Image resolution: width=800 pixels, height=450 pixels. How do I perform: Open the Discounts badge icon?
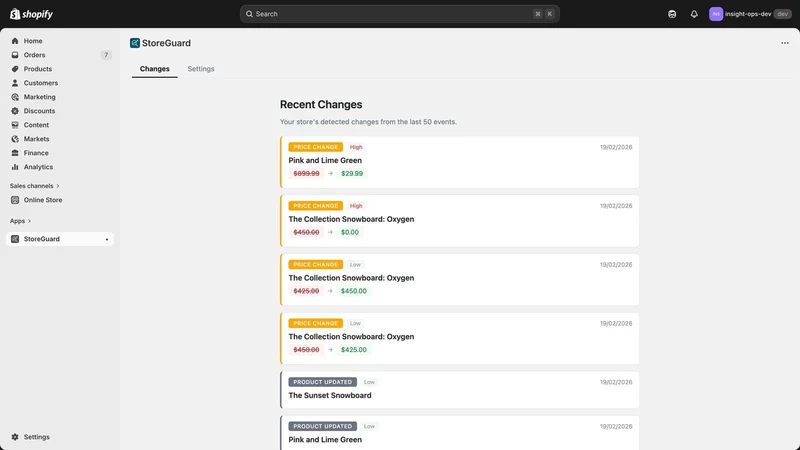coord(15,111)
